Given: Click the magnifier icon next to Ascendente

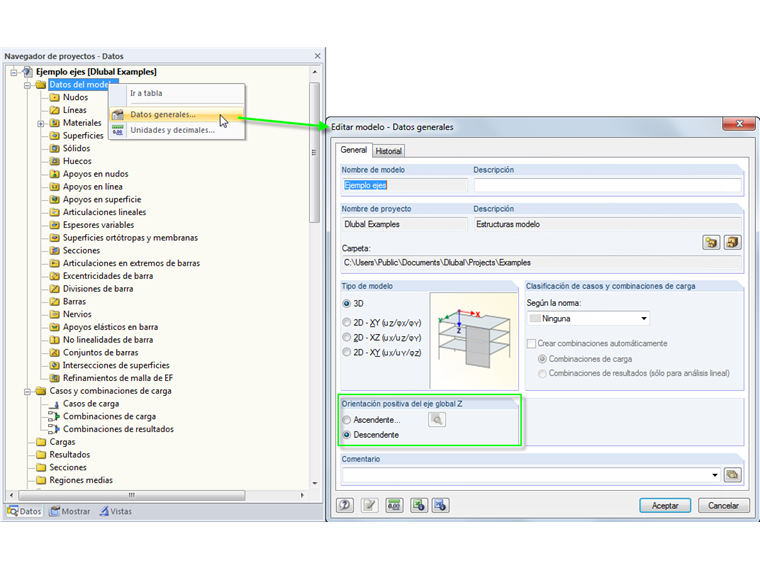Looking at the screenshot, I should (437, 420).
